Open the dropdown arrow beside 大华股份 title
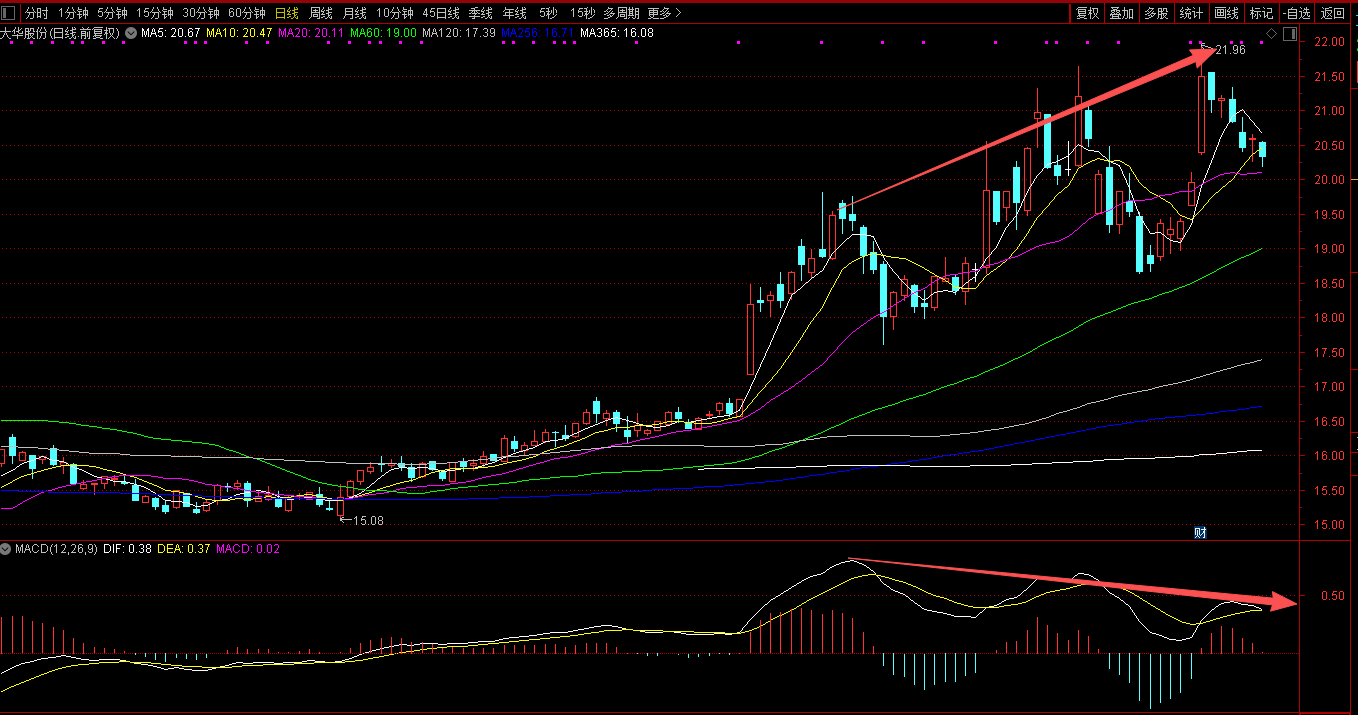 coord(129,33)
